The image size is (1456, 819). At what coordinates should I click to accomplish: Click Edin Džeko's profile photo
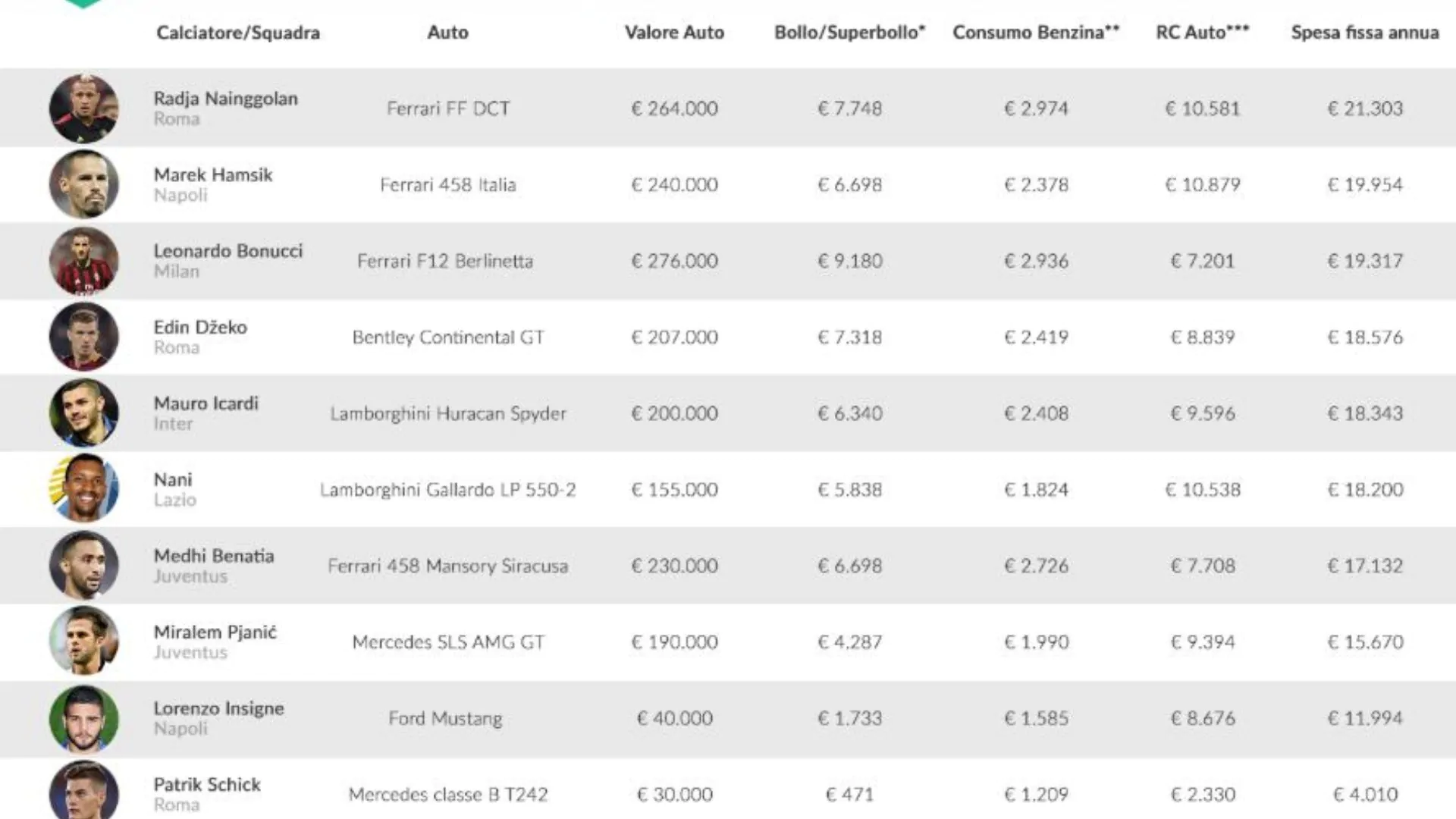click(83, 337)
